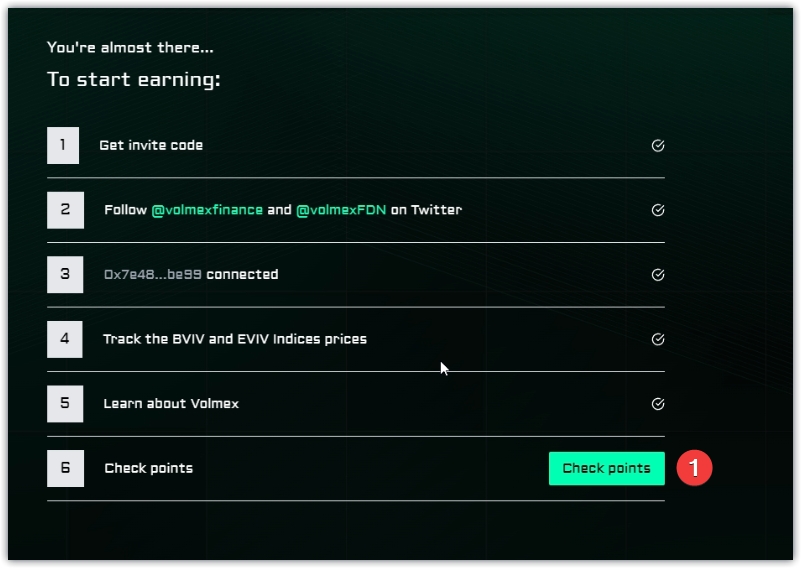Select the step 1 number box

[x=63, y=145]
